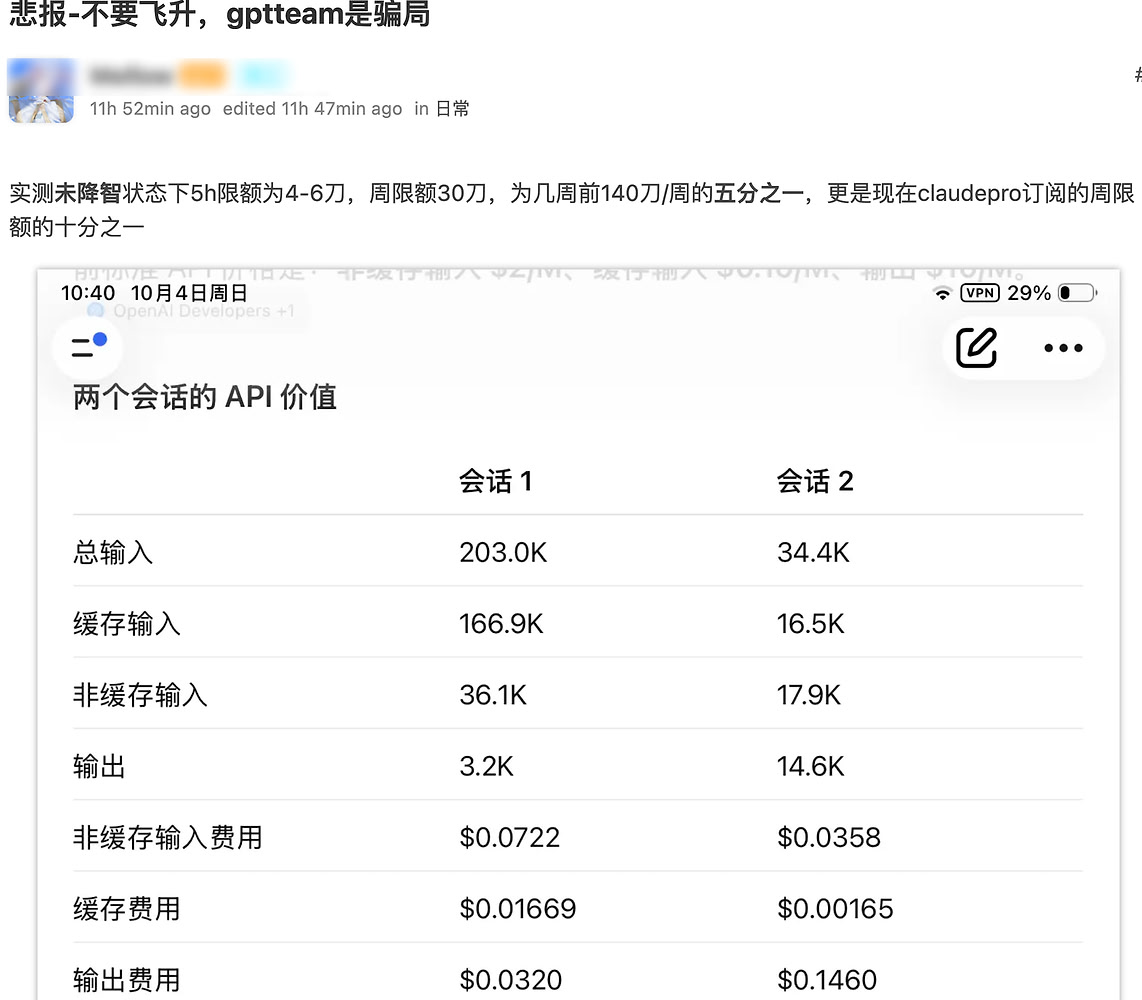
Task: Open the sidebar menu icon with blue dot
Action: click(88, 346)
